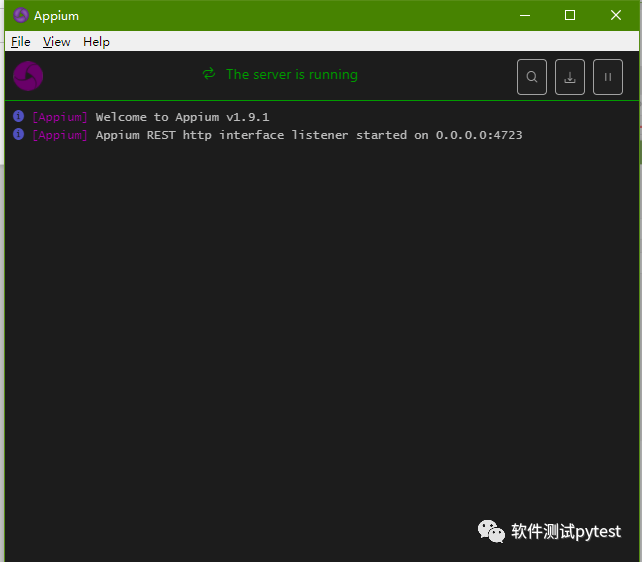Stop the Appium server with the pause button

(x=608, y=77)
